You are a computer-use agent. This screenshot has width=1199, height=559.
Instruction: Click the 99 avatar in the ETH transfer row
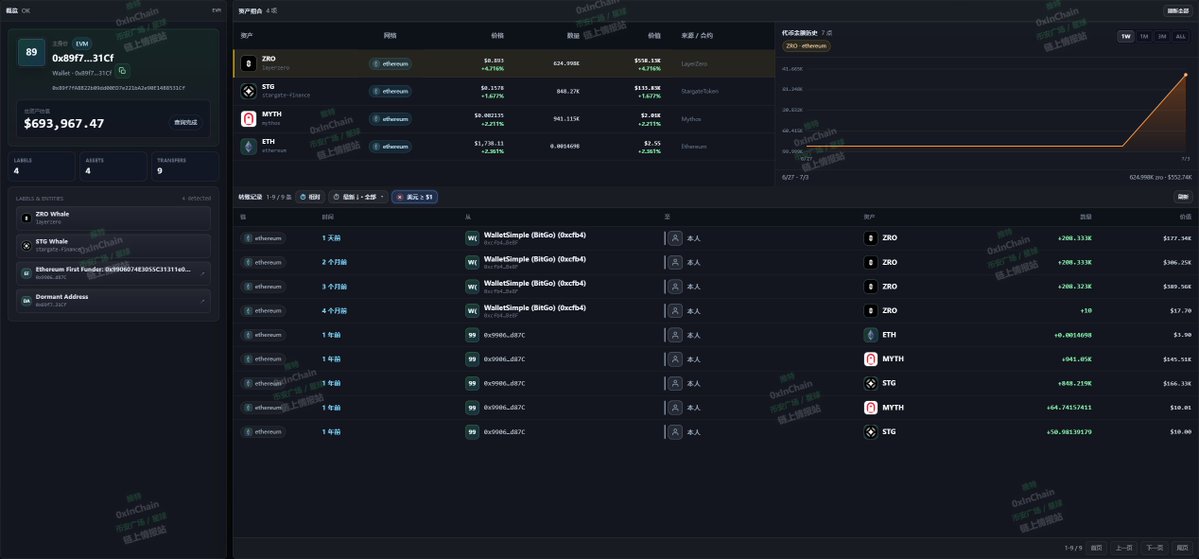[472, 335]
